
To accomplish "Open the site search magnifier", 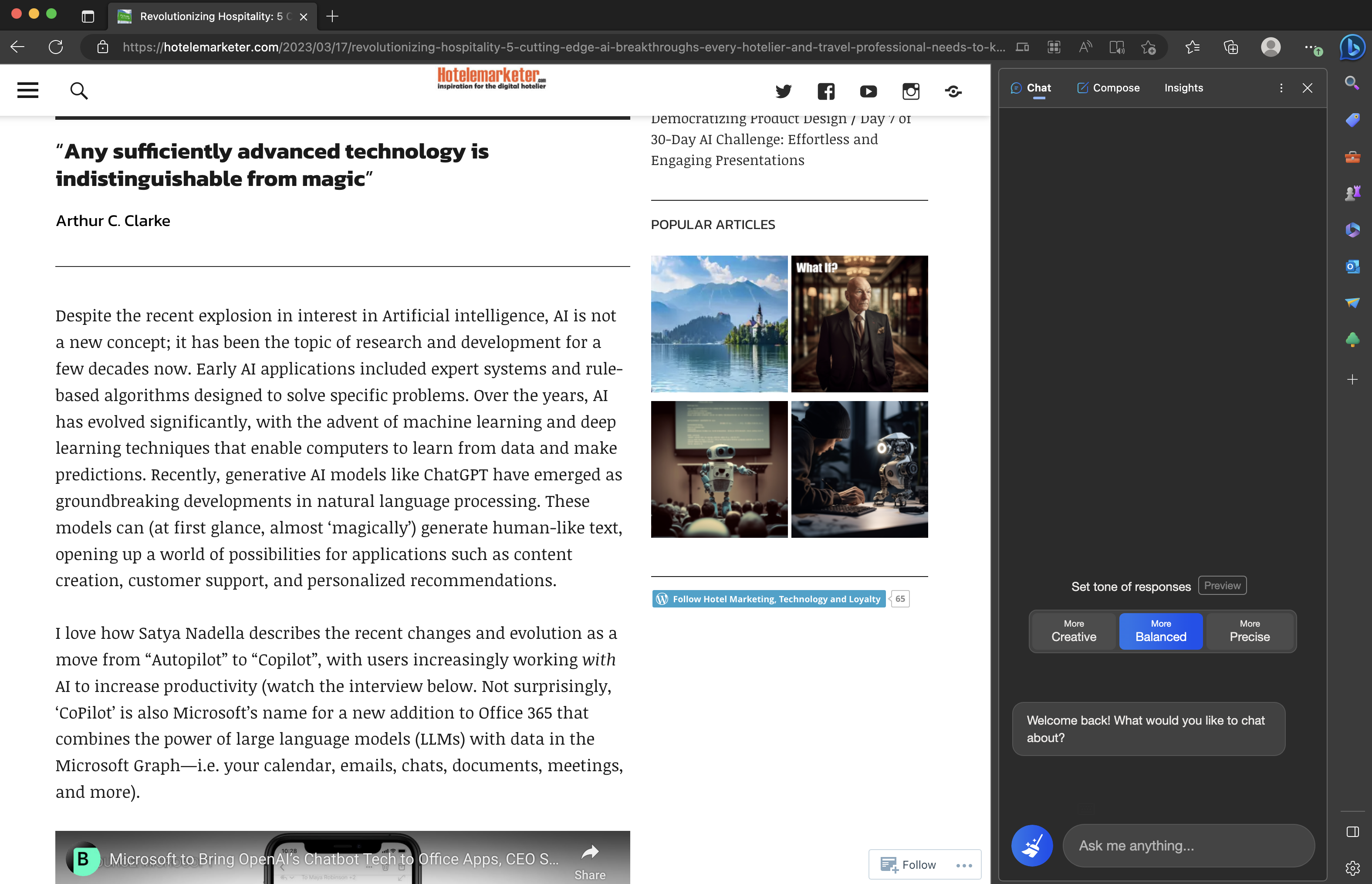I will click(79, 90).
